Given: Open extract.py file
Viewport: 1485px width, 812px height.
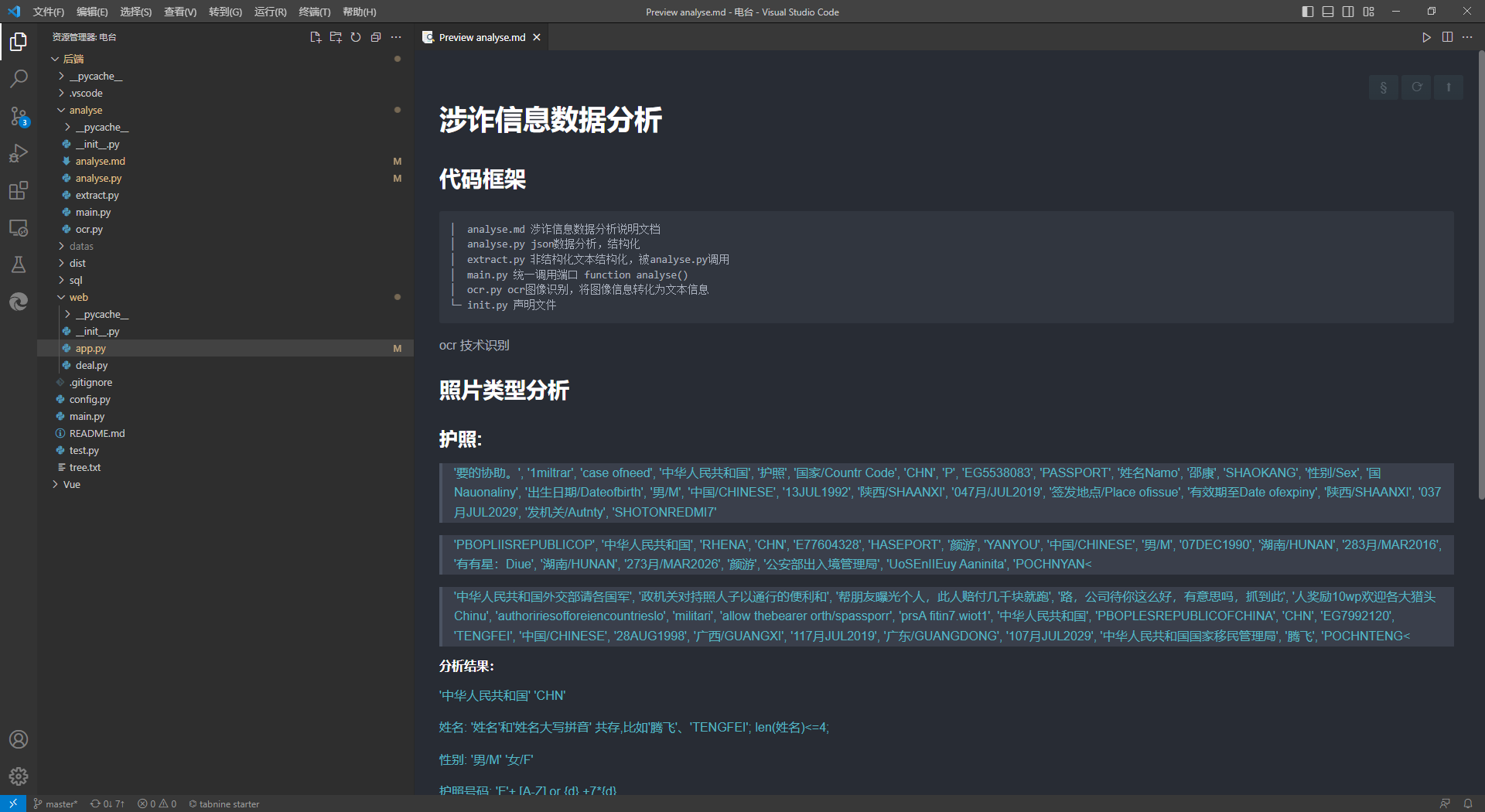Looking at the screenshot, I should point(225,195).
